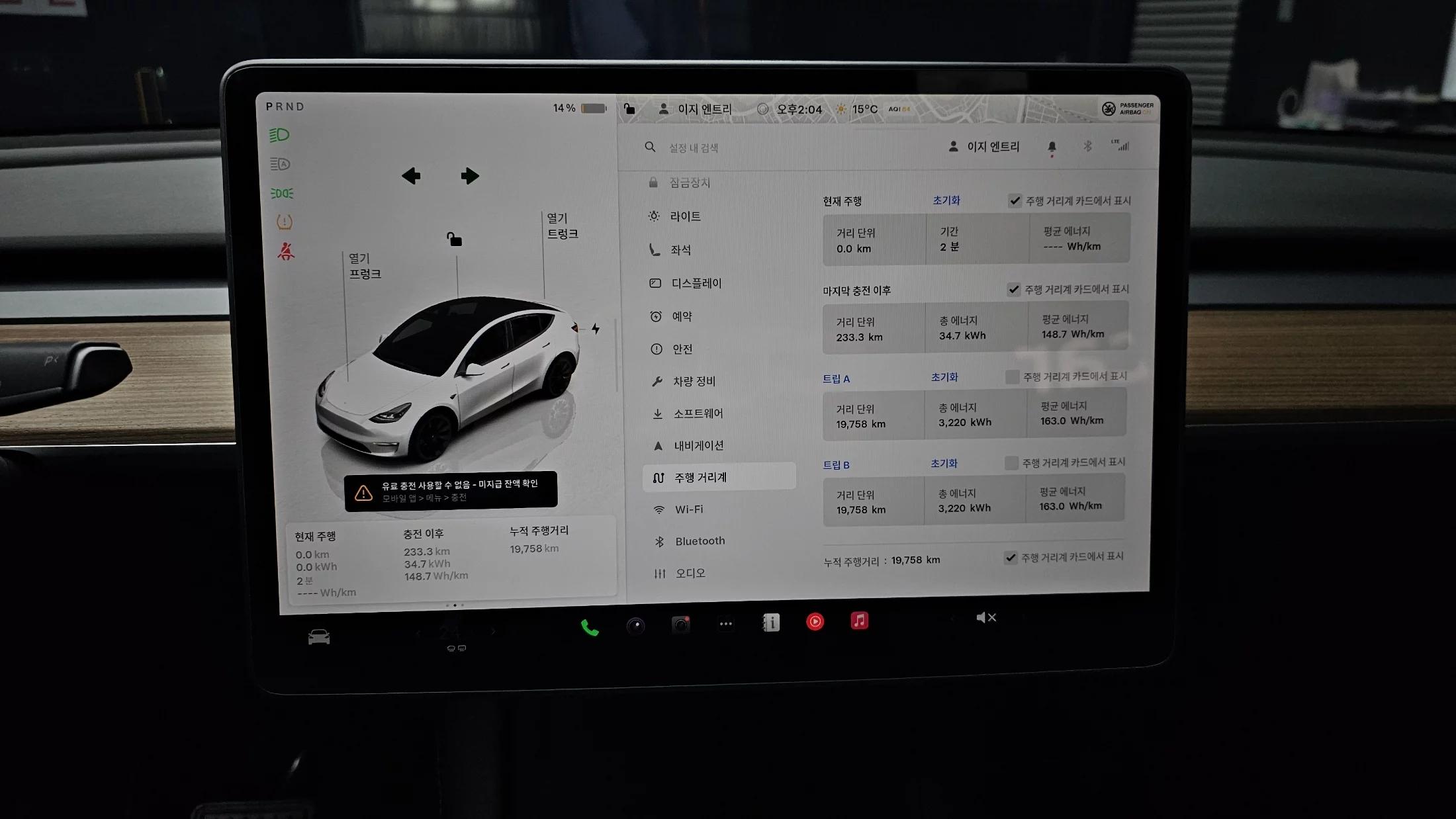Viewport: 1456px width, 819px height.
Task: Uncheck odometer card display for 현재 주행
Action: (x=1015, y=201)
